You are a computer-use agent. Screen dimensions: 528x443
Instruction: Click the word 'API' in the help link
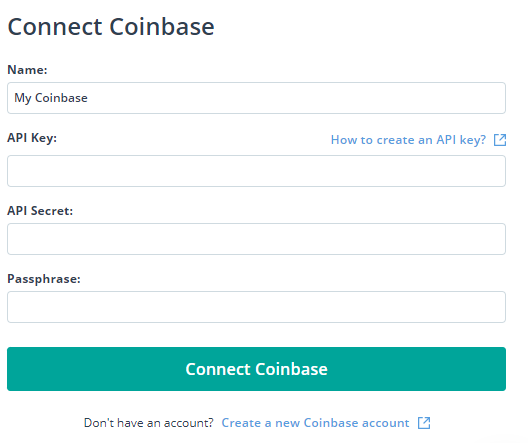click(446, 140)
